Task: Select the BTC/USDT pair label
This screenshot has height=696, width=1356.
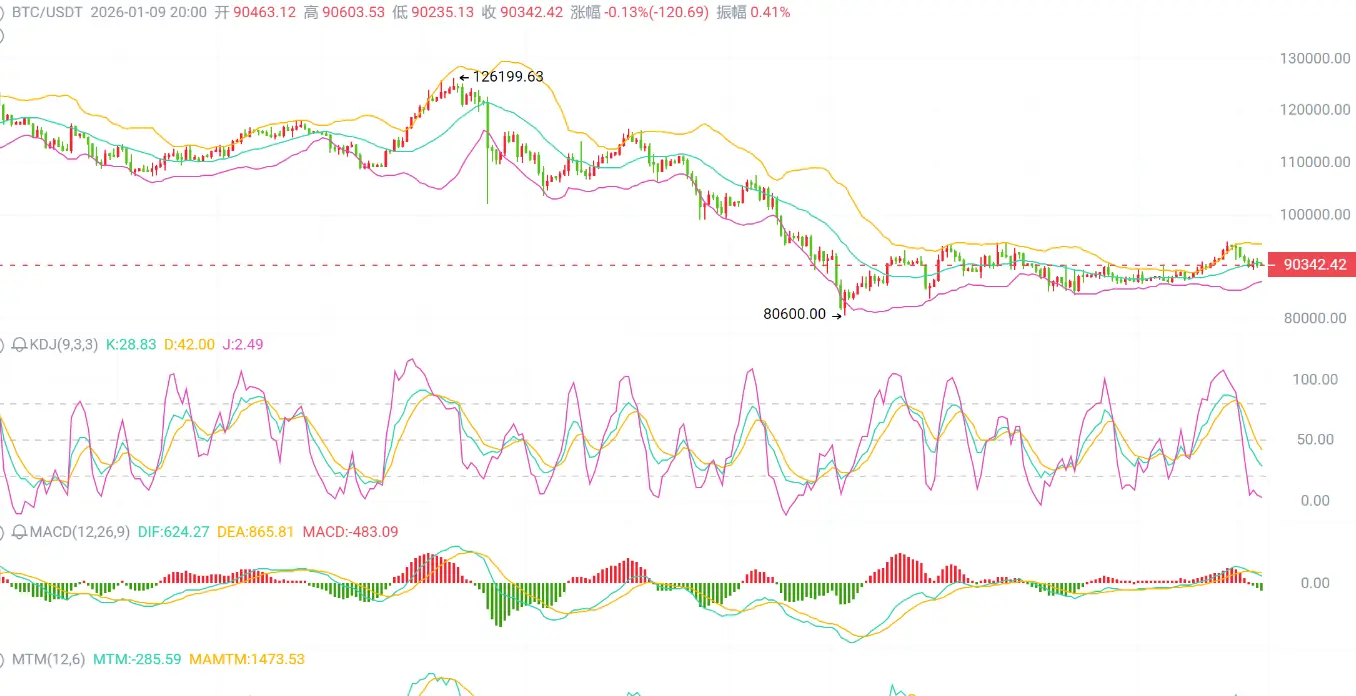Action: pos(45,13)
